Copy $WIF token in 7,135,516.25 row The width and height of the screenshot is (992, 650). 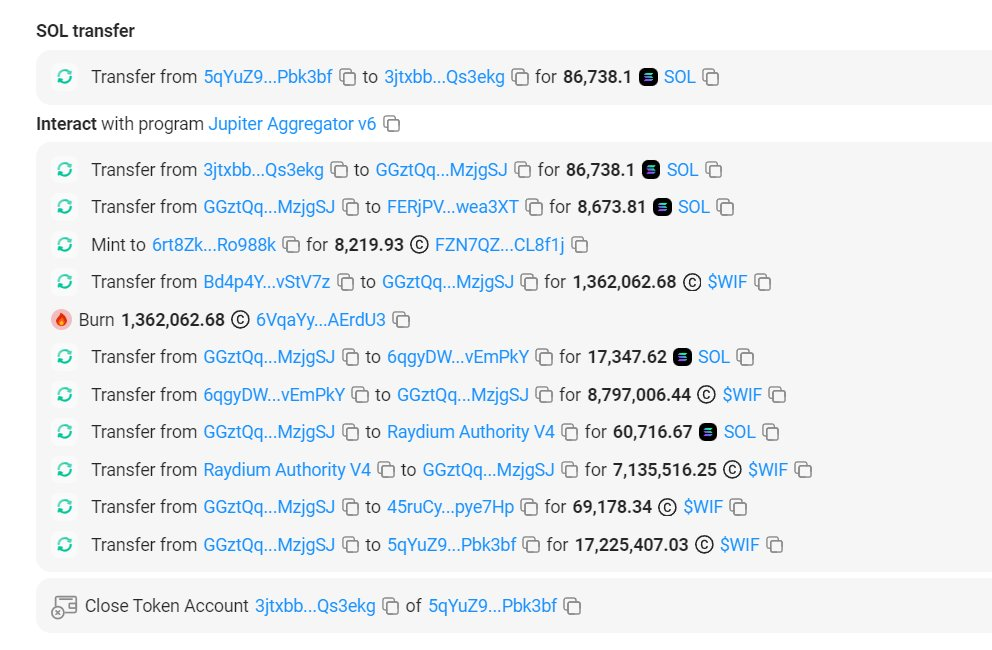pos(803,470)
